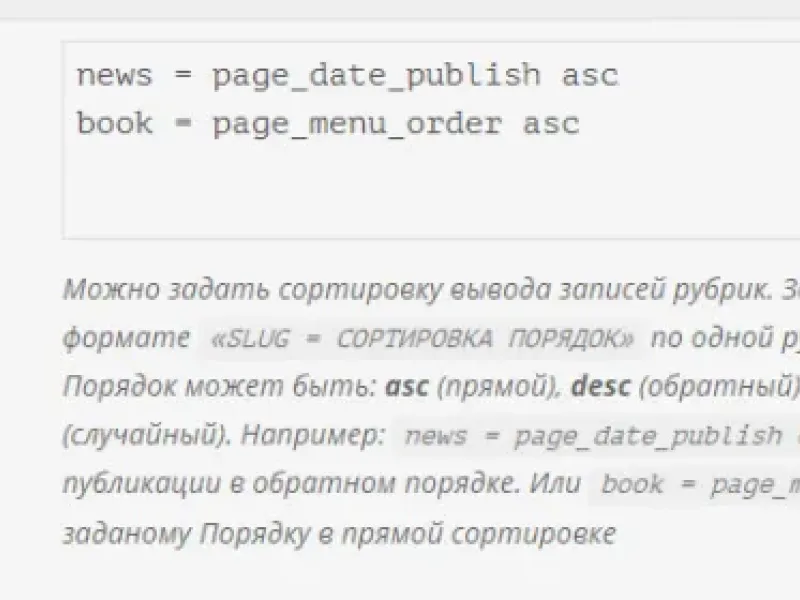Click the asc value on the book line
This screenshot has height=600, width=800.
pos(552,123)
